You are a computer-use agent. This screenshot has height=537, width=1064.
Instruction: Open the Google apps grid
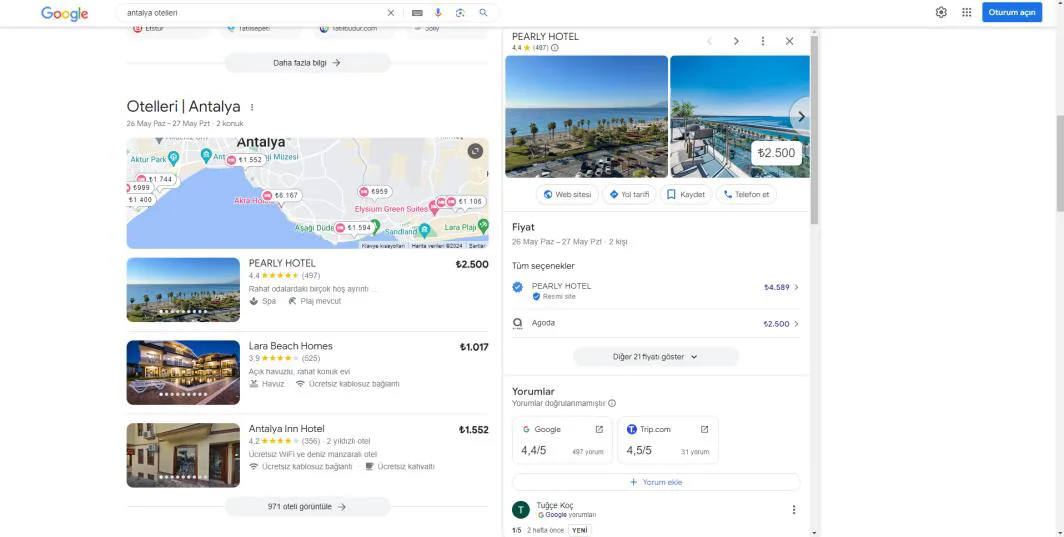[967, 12]
